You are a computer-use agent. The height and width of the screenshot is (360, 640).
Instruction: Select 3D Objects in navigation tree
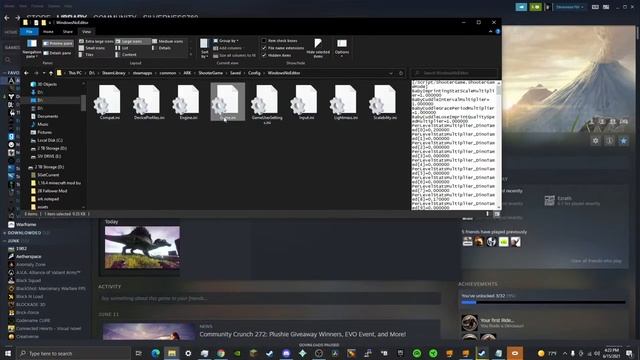coord(44,84)
